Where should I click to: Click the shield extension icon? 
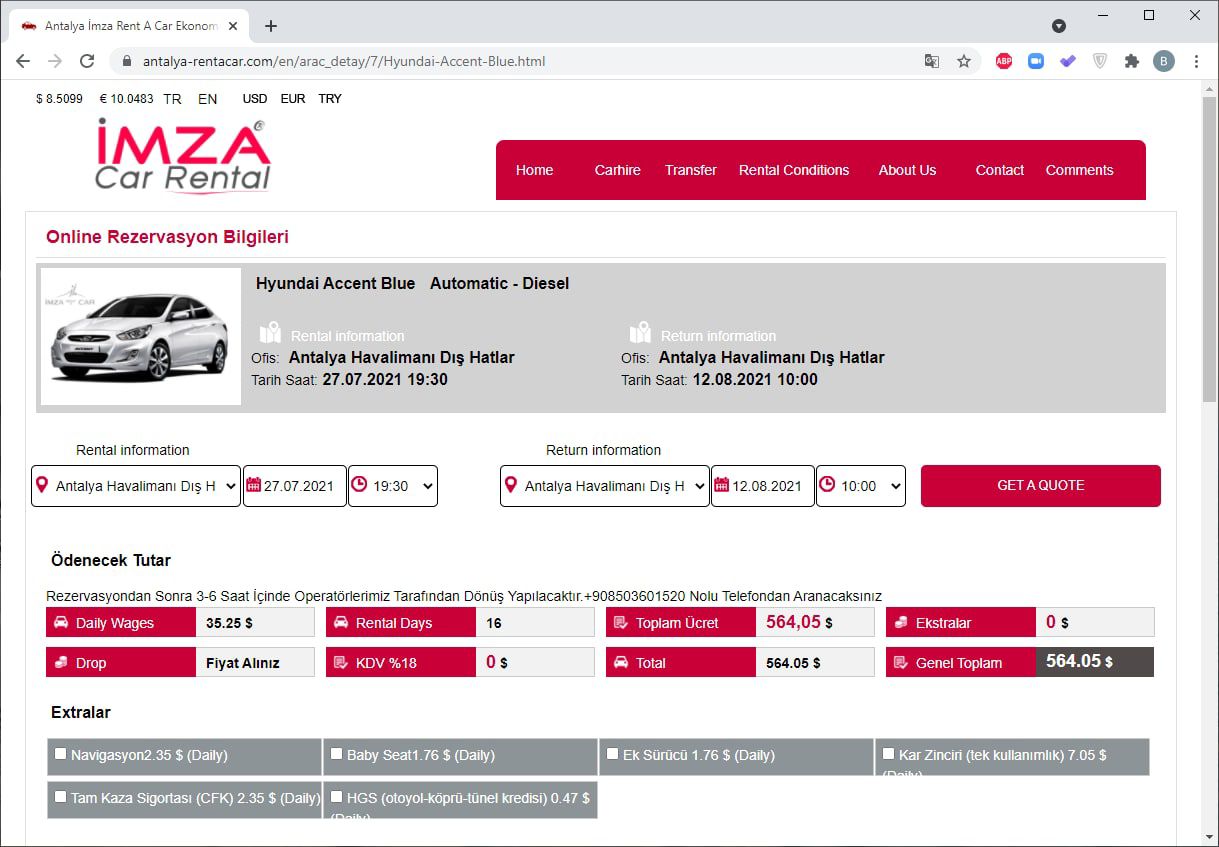[1100, 61]
